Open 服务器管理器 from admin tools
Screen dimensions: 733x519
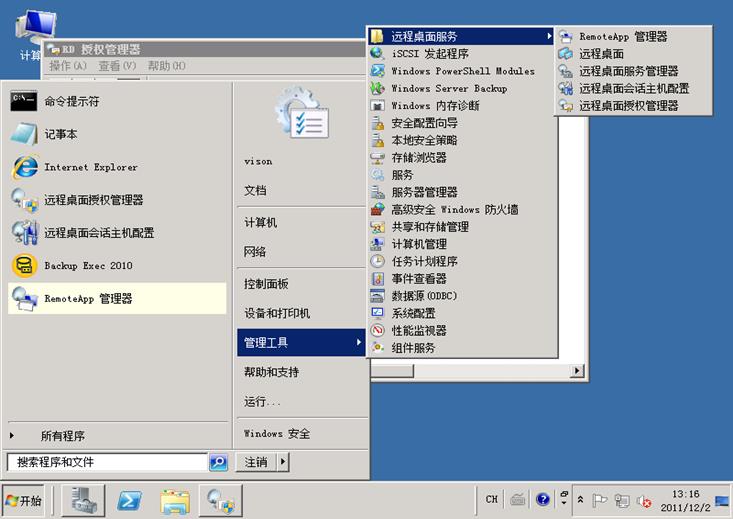[x=462, y=192]
